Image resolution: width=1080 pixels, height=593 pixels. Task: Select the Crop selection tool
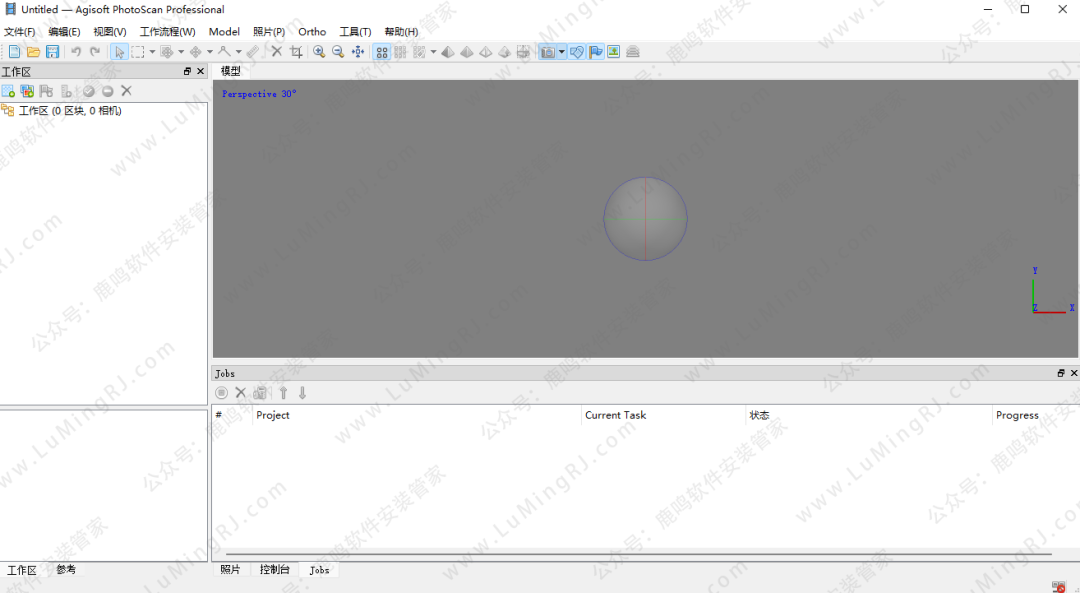click(296, 52)
